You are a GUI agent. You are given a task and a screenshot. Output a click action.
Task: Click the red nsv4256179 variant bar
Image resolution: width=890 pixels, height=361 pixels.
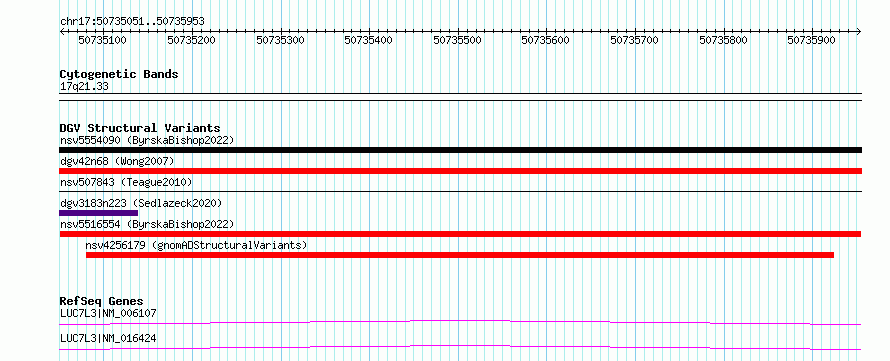pyautogui.click(x=460, y=255)
